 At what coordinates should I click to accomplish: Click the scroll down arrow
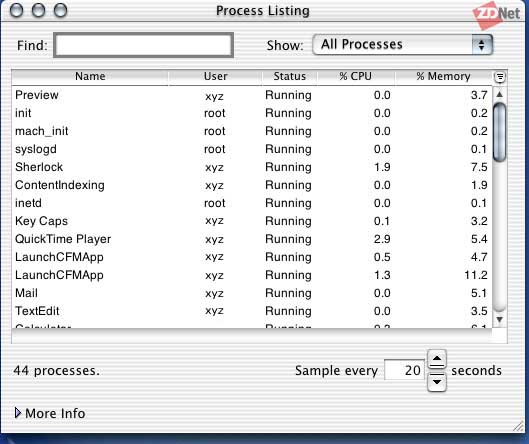(500, 319)
